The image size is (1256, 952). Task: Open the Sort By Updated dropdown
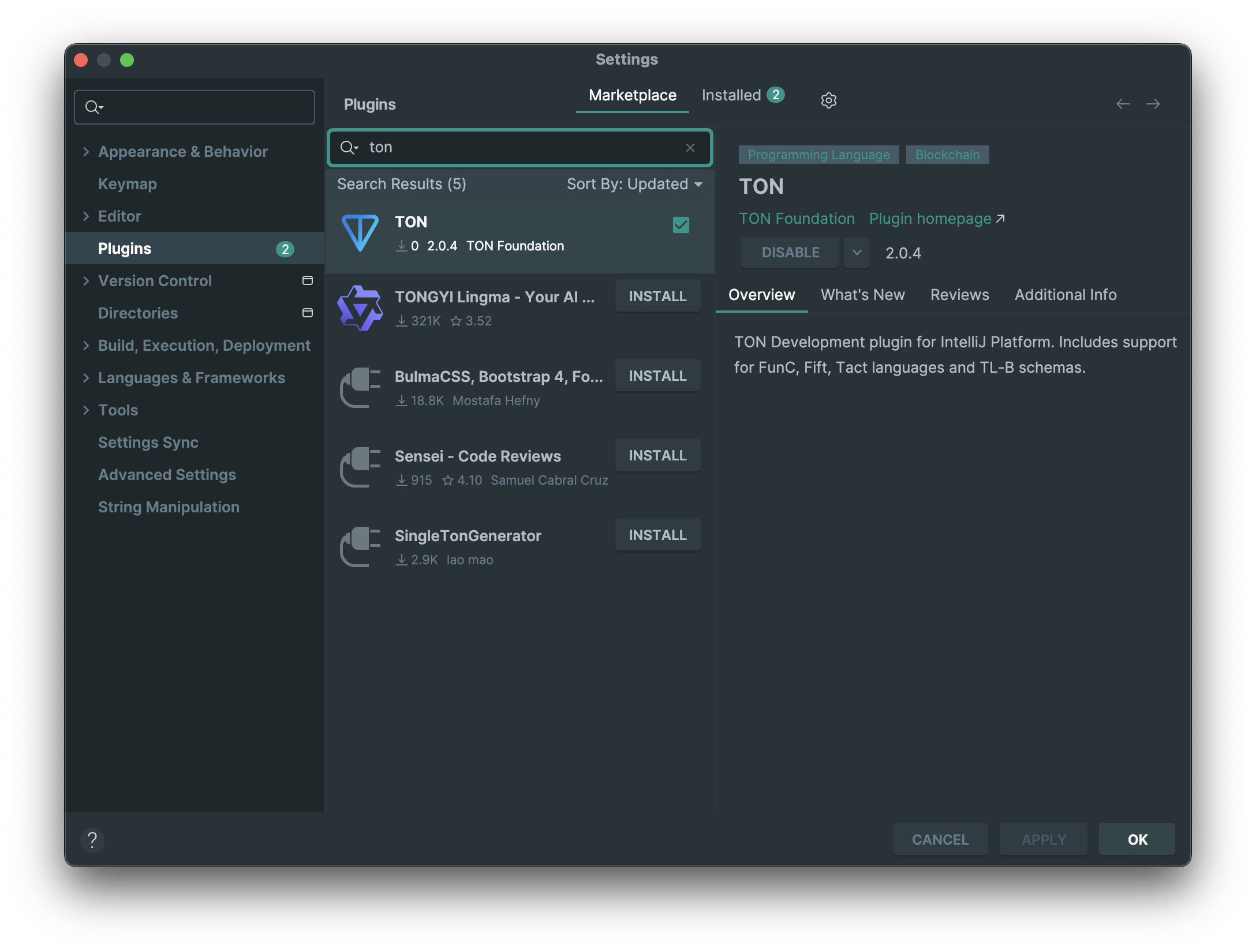click(633, 184)
